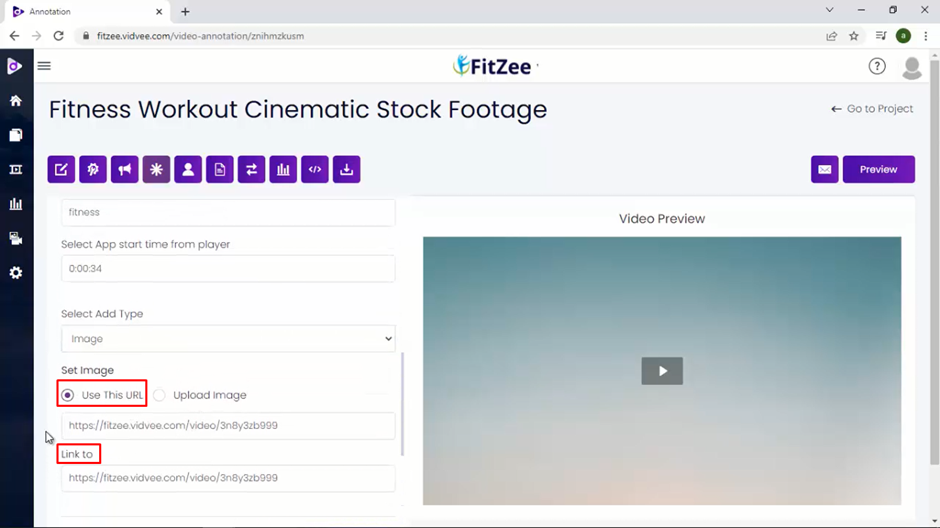Click the form panel scrollbar
The height and width of the screenshot is (528, 940).
pyautogui.click(x=402, y=404)
